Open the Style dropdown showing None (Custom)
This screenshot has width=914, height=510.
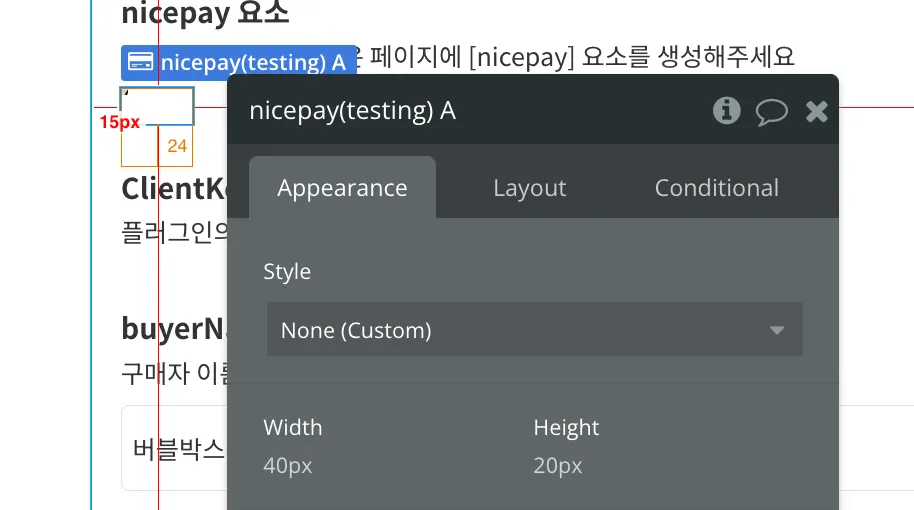coord(534,330)
